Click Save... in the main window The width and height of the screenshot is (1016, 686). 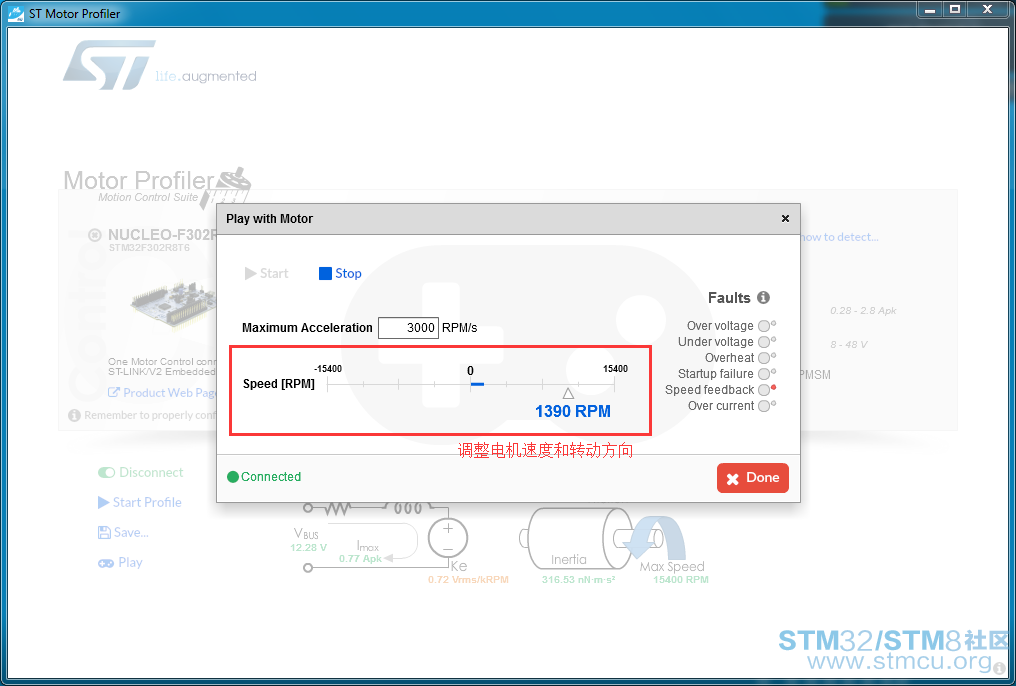(x=123, y=532)
